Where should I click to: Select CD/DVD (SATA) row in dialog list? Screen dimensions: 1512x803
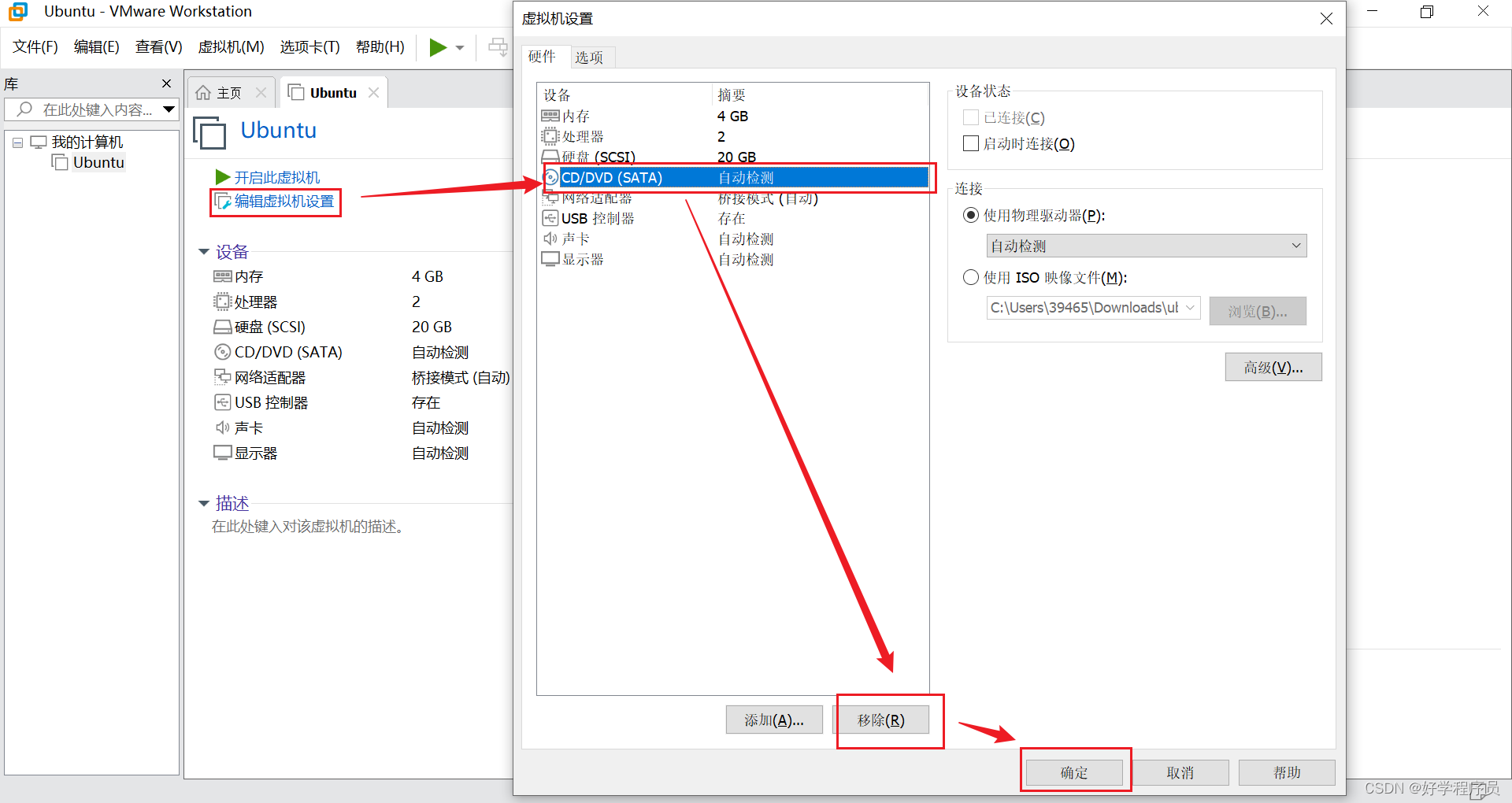point(732,177)
